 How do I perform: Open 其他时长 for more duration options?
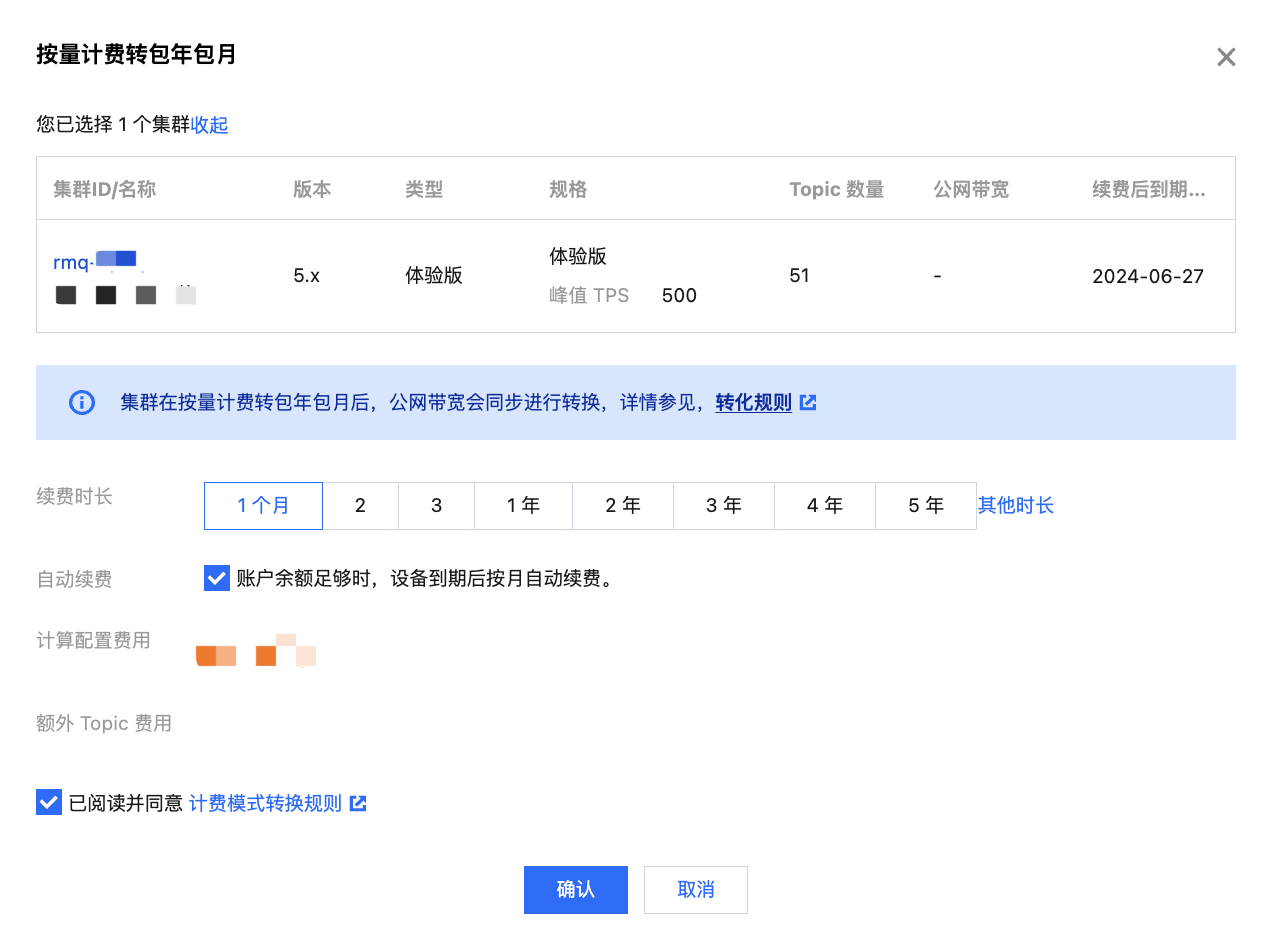tap(1016, 506)
